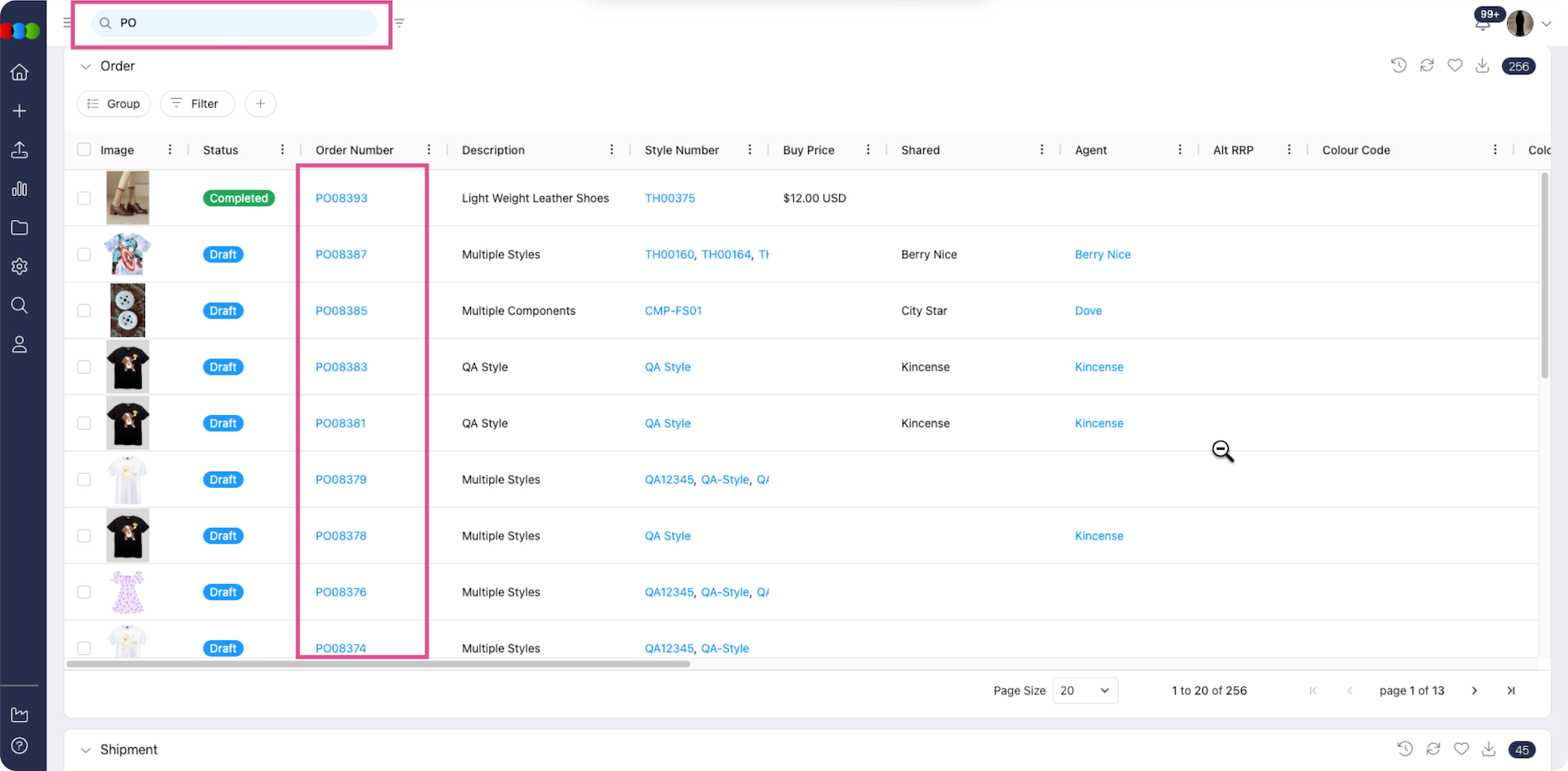The width and height of the screenshot is (1568, 771).
Task: Open the Page Size dropdown
Action: [1085, 690]
